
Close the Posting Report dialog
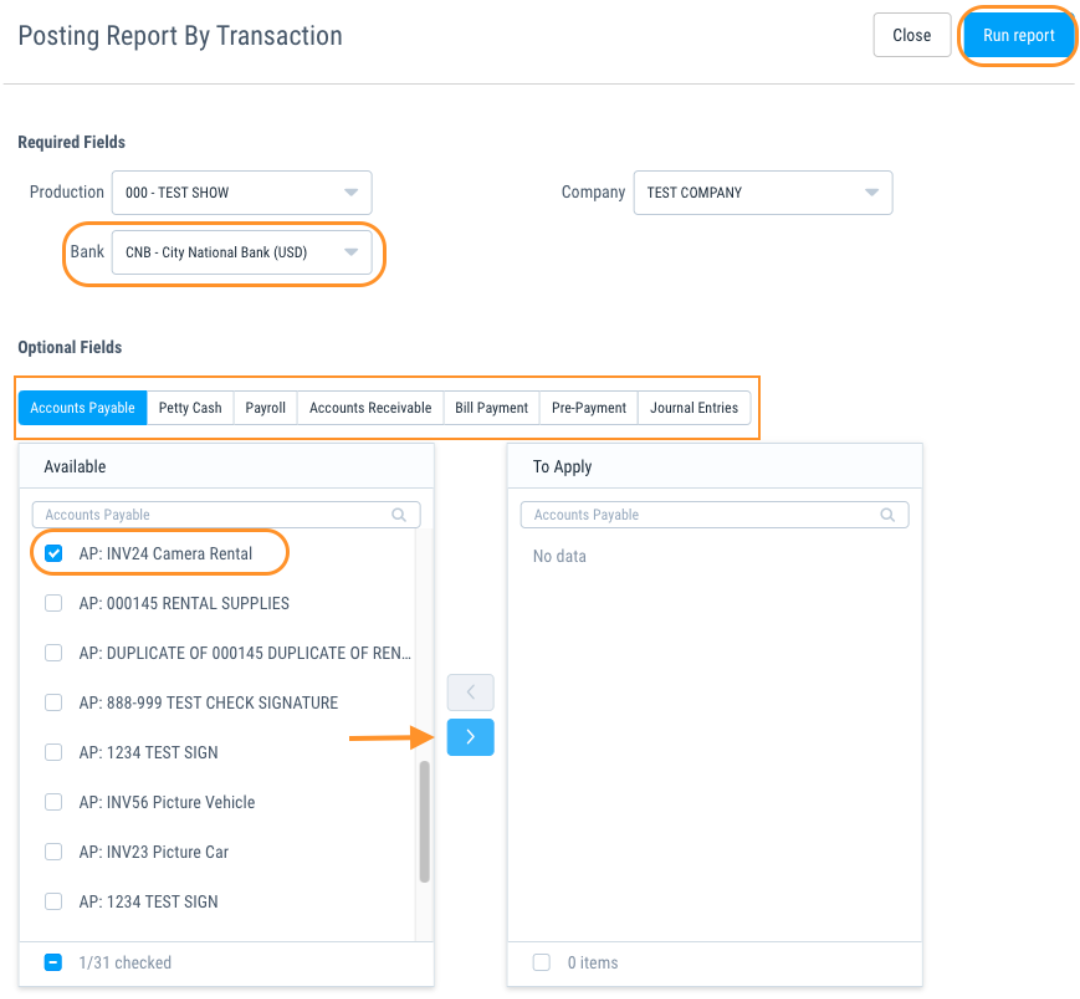[911, 35]
